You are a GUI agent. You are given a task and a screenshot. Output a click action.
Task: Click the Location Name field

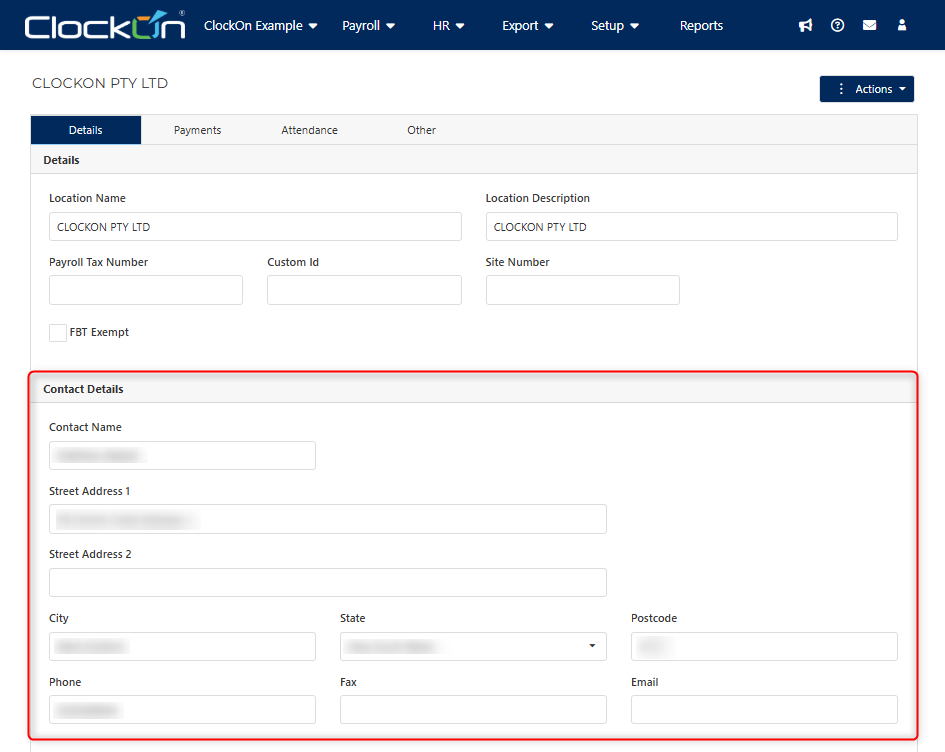click(x=256, y=227)
